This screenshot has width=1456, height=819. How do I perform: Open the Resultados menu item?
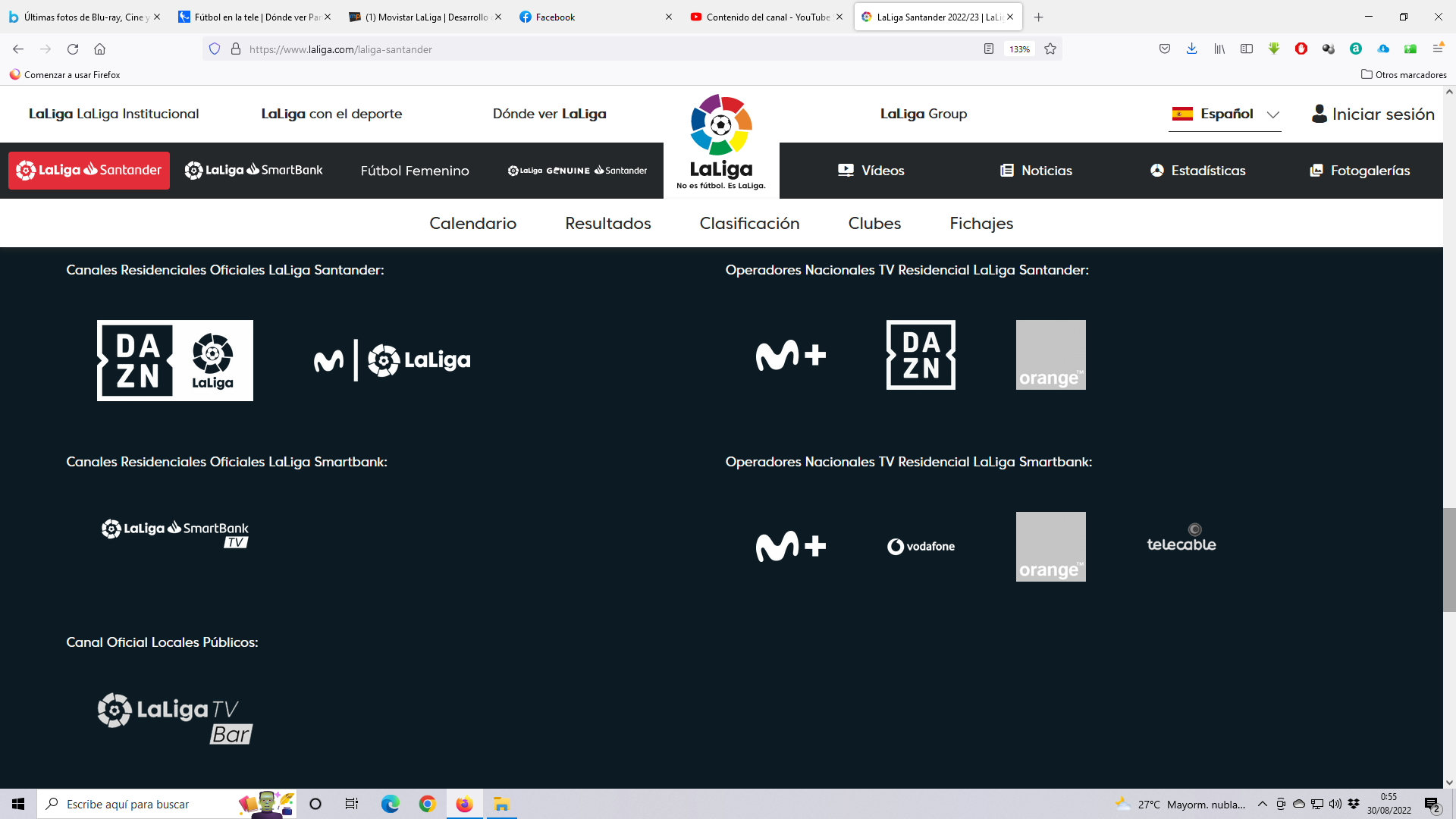coord(608,224)
